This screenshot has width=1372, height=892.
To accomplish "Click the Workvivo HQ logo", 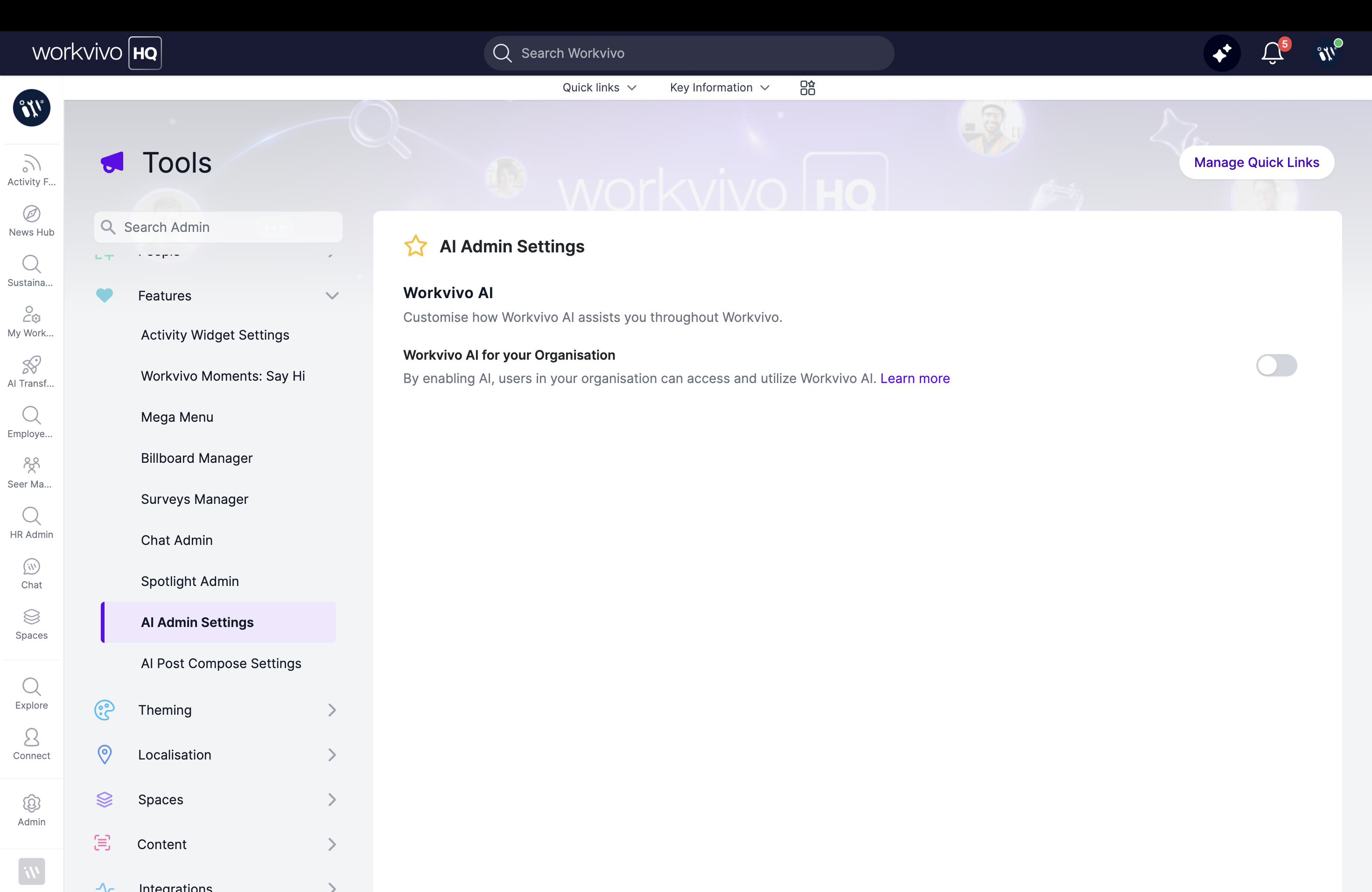I will click(x=97, y=53).
